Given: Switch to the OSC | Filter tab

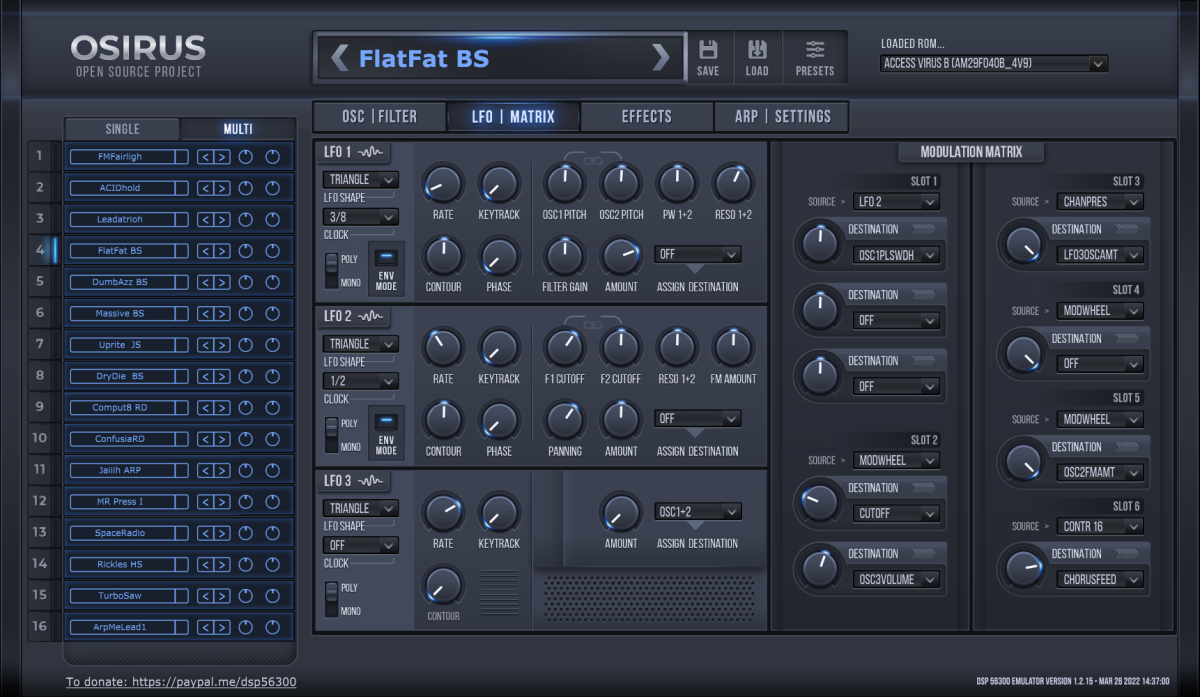Looking at the screenshot, I should click(x=379, y=117).
